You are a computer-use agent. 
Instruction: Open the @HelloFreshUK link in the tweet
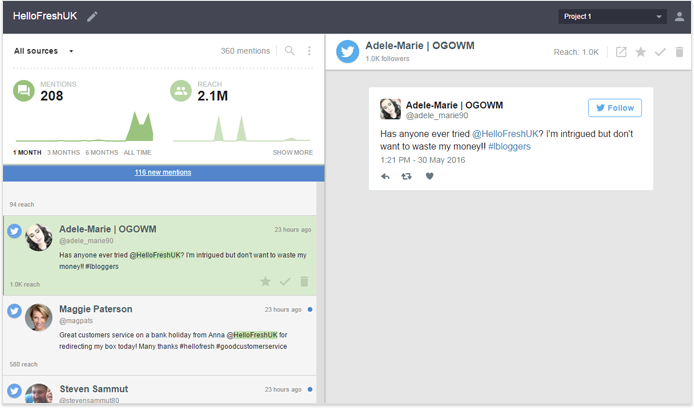505,134
